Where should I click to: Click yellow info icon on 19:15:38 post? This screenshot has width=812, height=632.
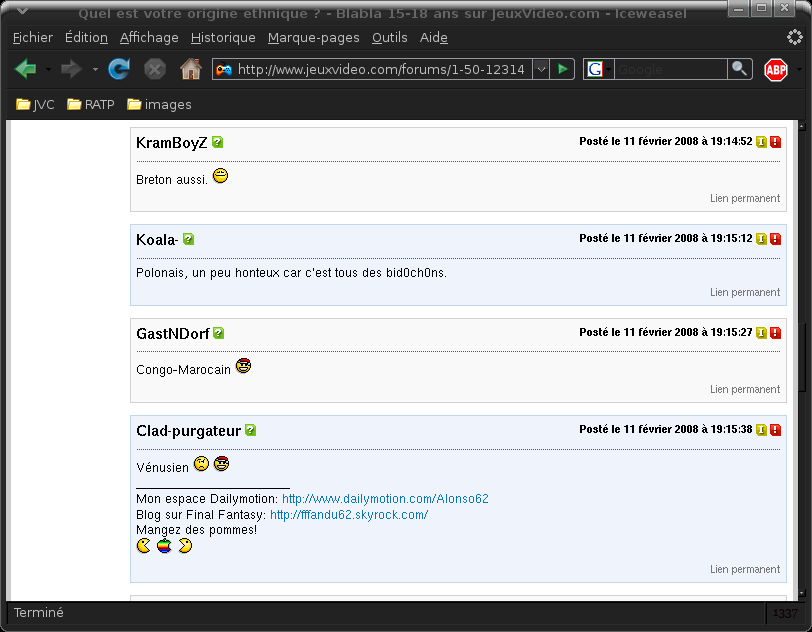(761, 429)
